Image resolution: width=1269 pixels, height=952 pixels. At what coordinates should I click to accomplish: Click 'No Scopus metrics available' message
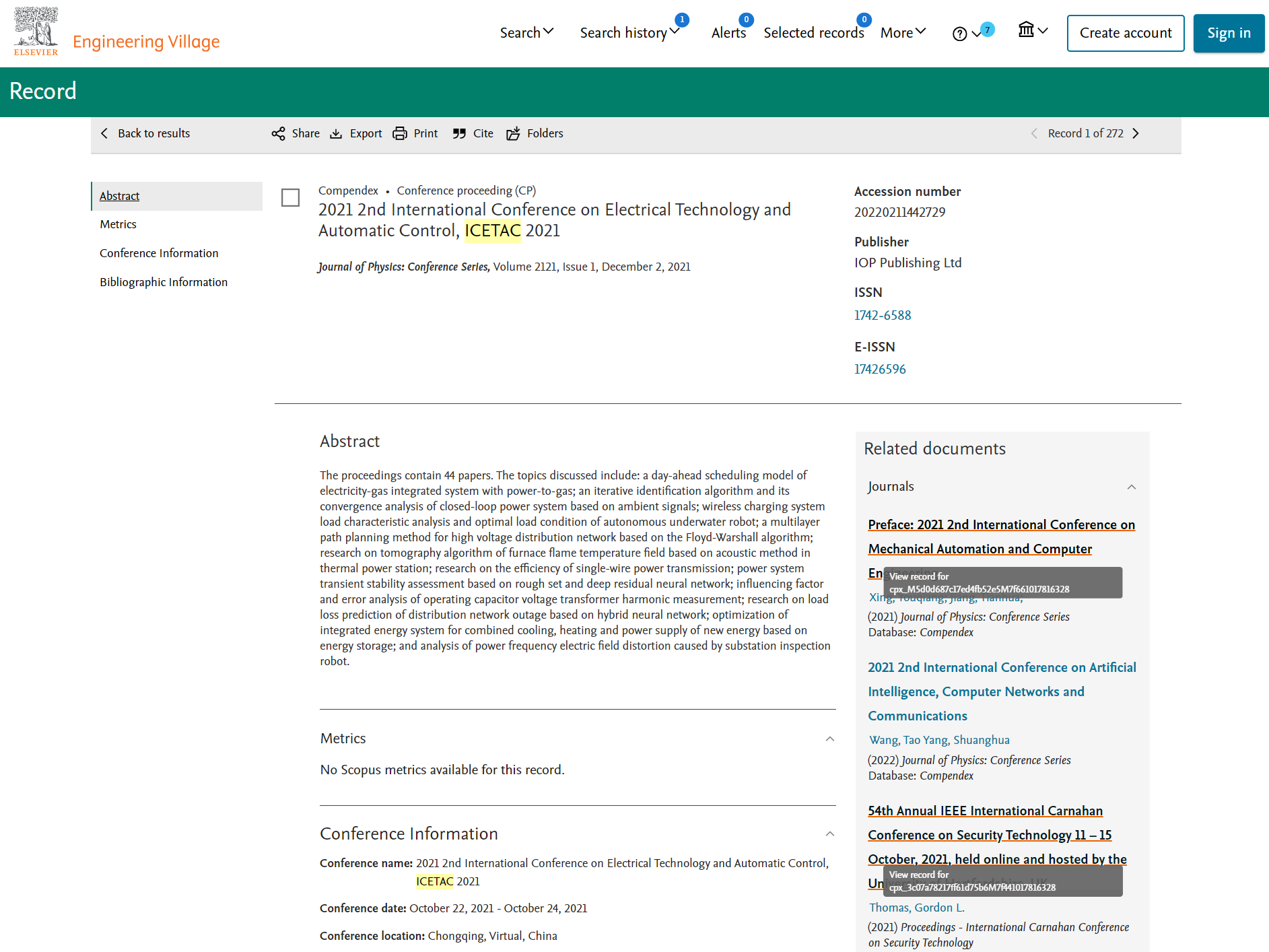click(442, 770)
